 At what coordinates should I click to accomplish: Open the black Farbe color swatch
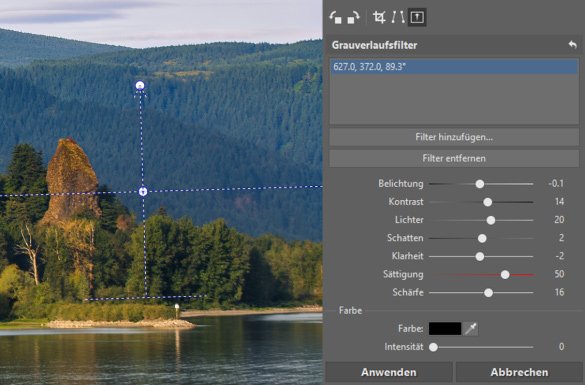[445, 329]
